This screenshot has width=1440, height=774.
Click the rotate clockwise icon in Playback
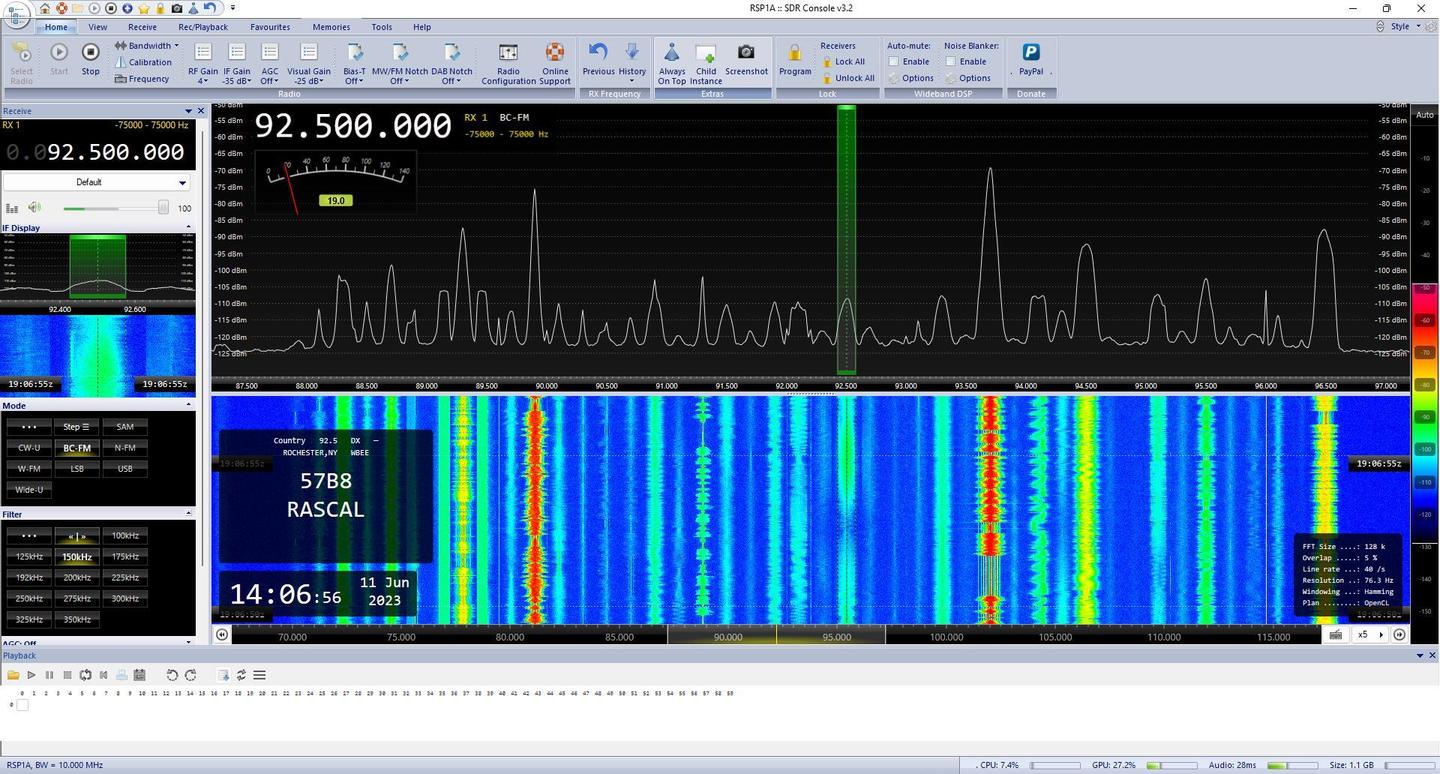(190, 675)
